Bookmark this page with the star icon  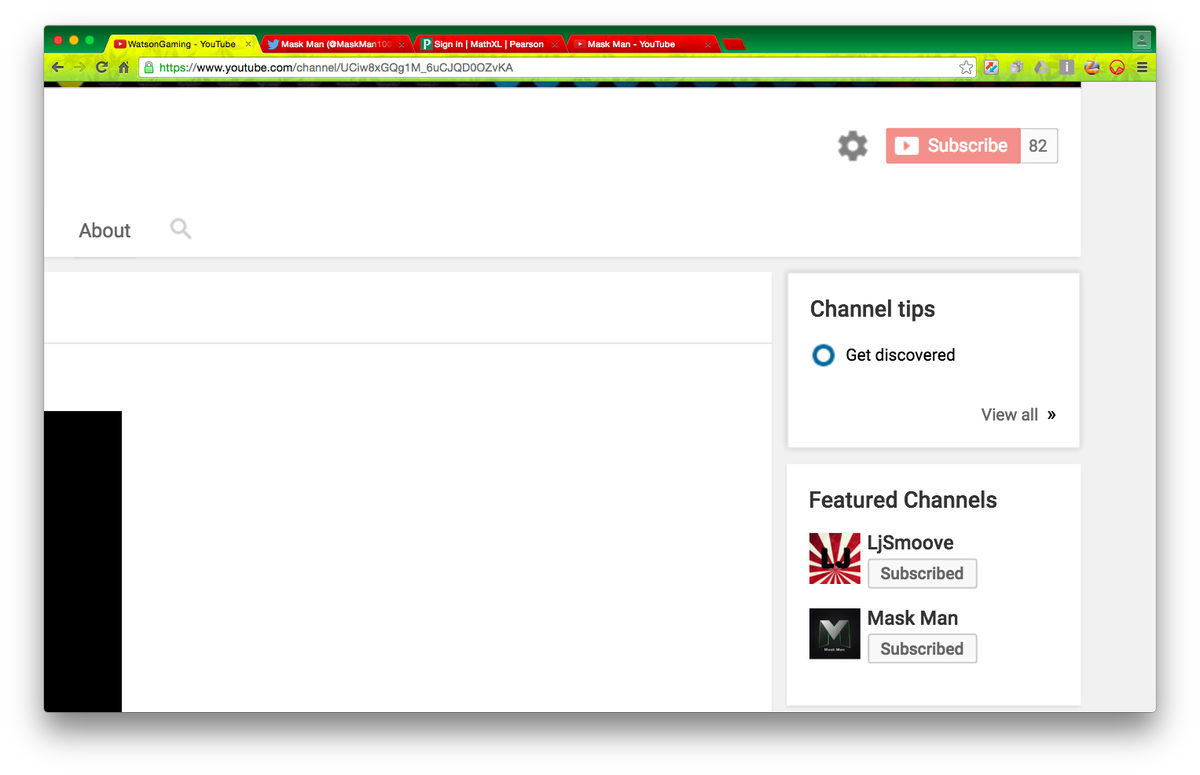[966, 68]
